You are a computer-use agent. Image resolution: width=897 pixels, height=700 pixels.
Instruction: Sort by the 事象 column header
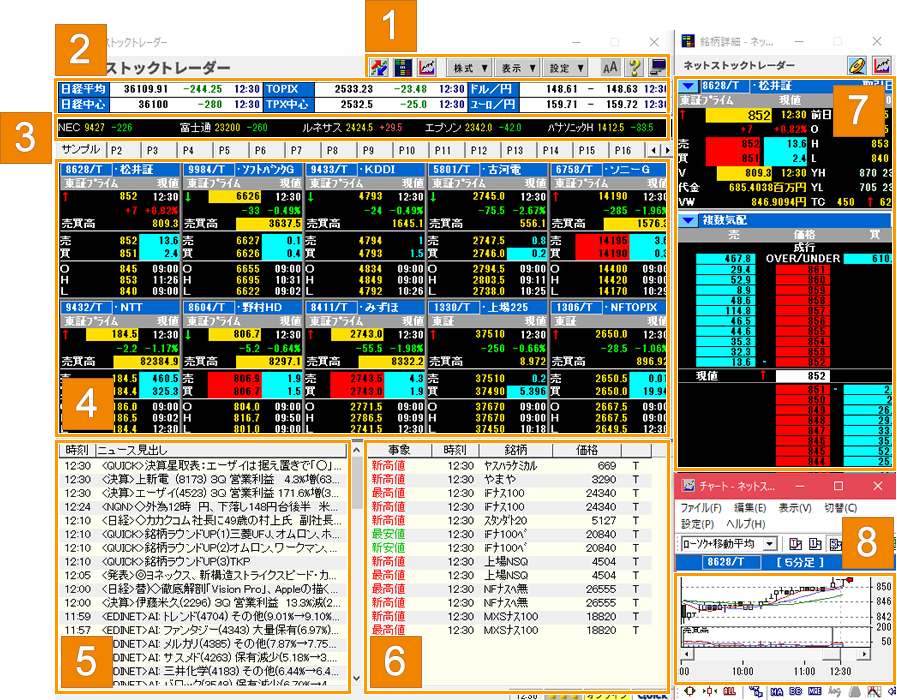[x=399, y=450]
